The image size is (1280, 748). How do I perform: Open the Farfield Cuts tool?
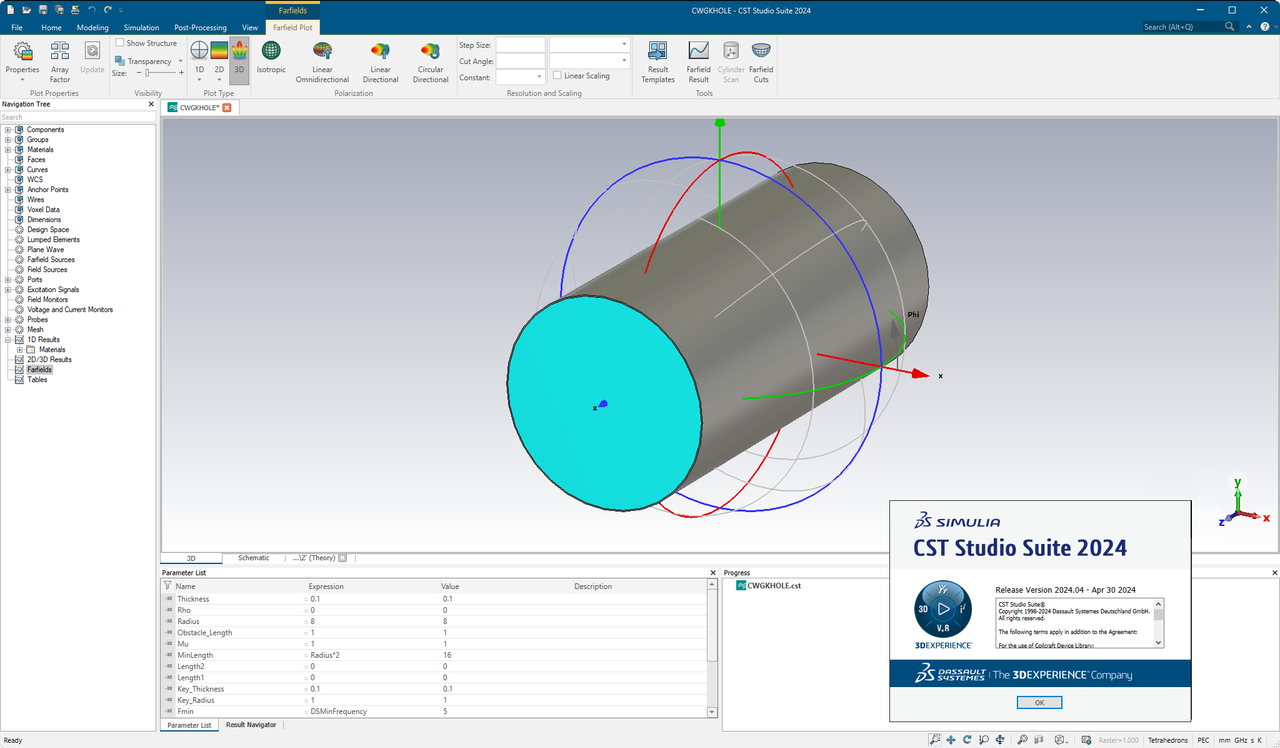(761, 58)
